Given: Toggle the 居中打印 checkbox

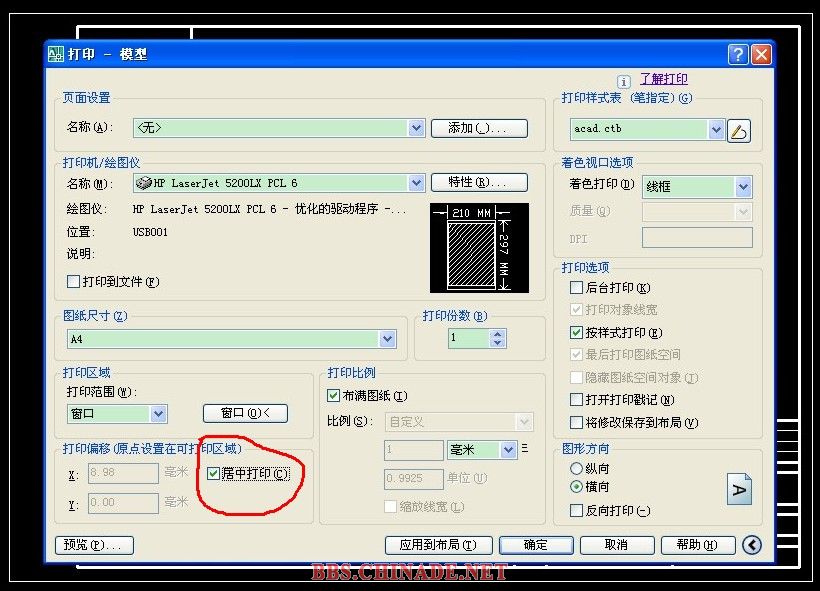Looking at the screenshot, I should coord(213,474).
